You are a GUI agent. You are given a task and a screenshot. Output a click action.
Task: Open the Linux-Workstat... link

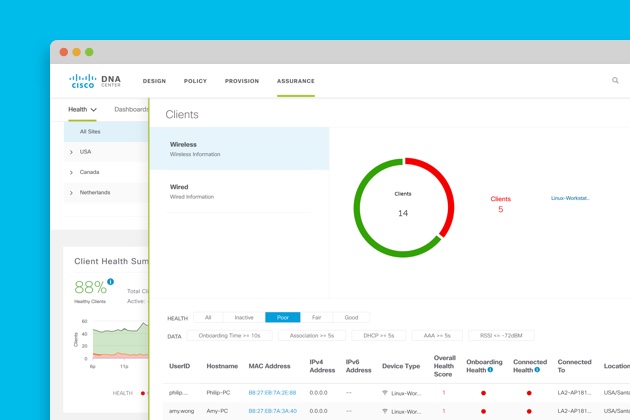(x=570, y=198)
